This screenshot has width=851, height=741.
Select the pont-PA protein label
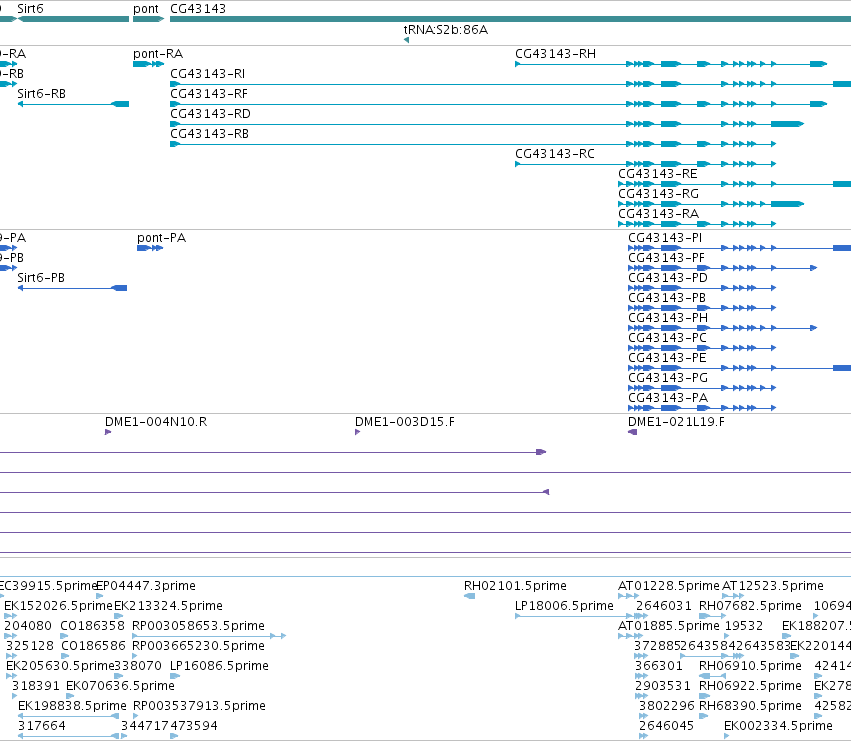click(x=162, y=238)
